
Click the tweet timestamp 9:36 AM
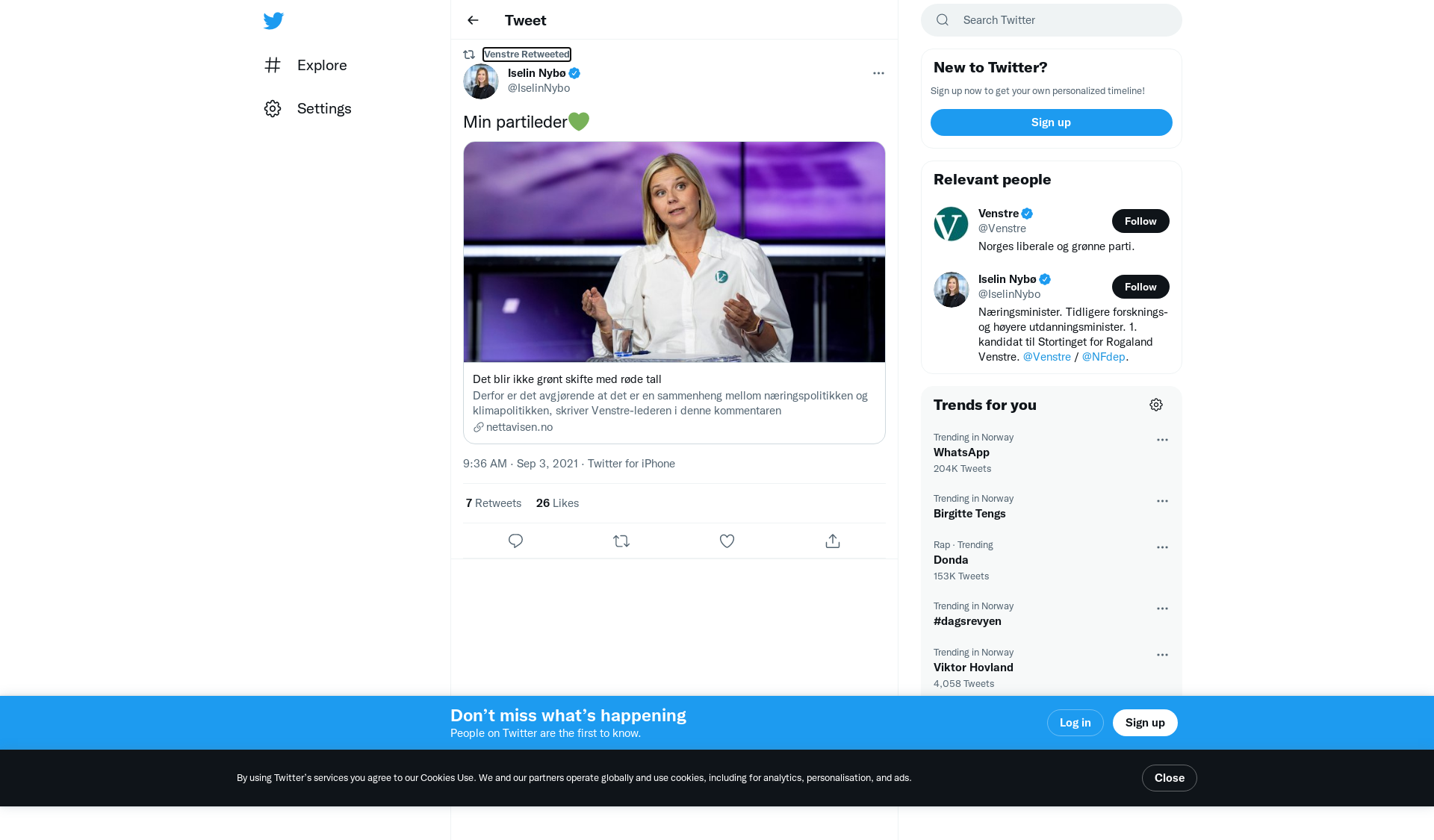point(521,464)
